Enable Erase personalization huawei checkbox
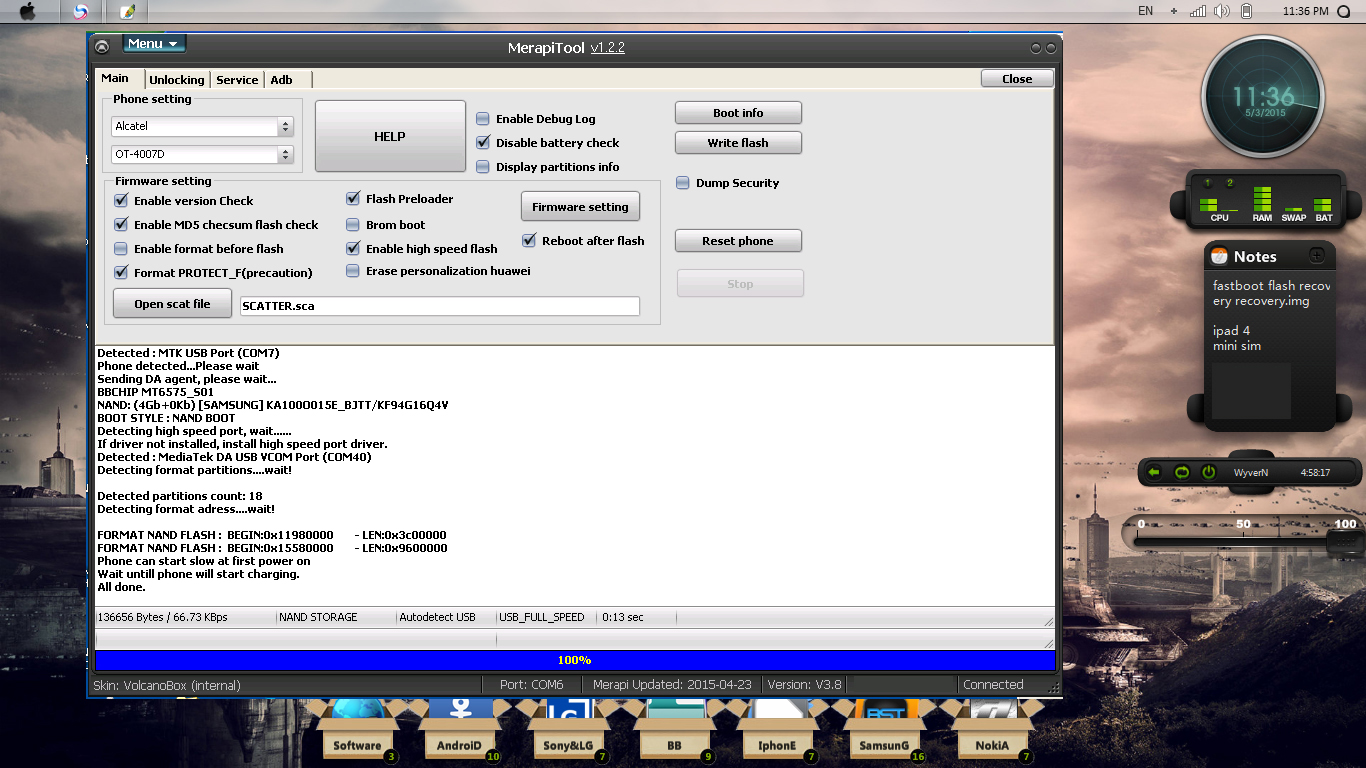Viewport: 1366px width, 768px height. click(353, 271)
